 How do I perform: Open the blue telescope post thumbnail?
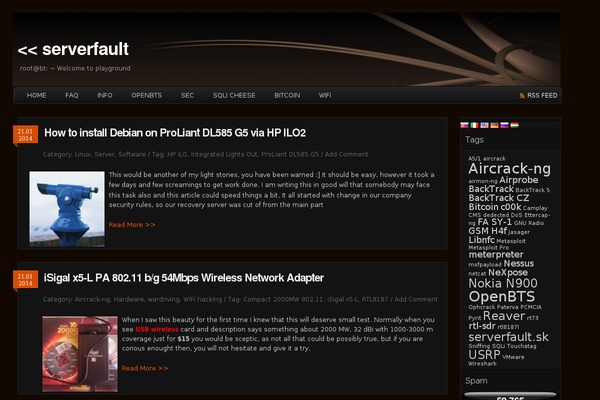[67, 209]
